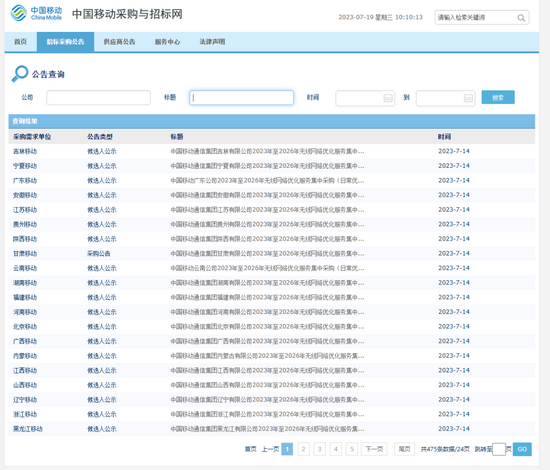This screenshot has width=550, height=470.
Task: Open the 广西移动 announcement title
Action: pyautogui.click(x=267, y=341)
